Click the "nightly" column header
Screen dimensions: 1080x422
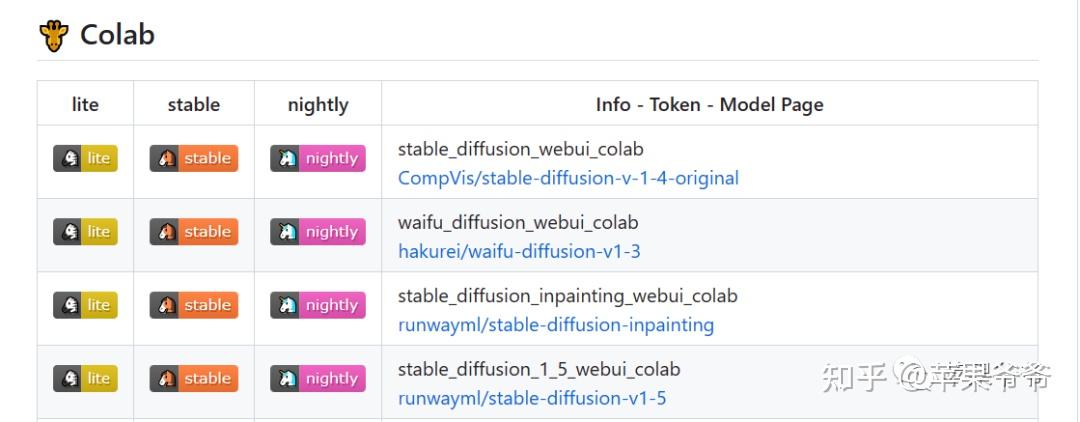point(318,104)
